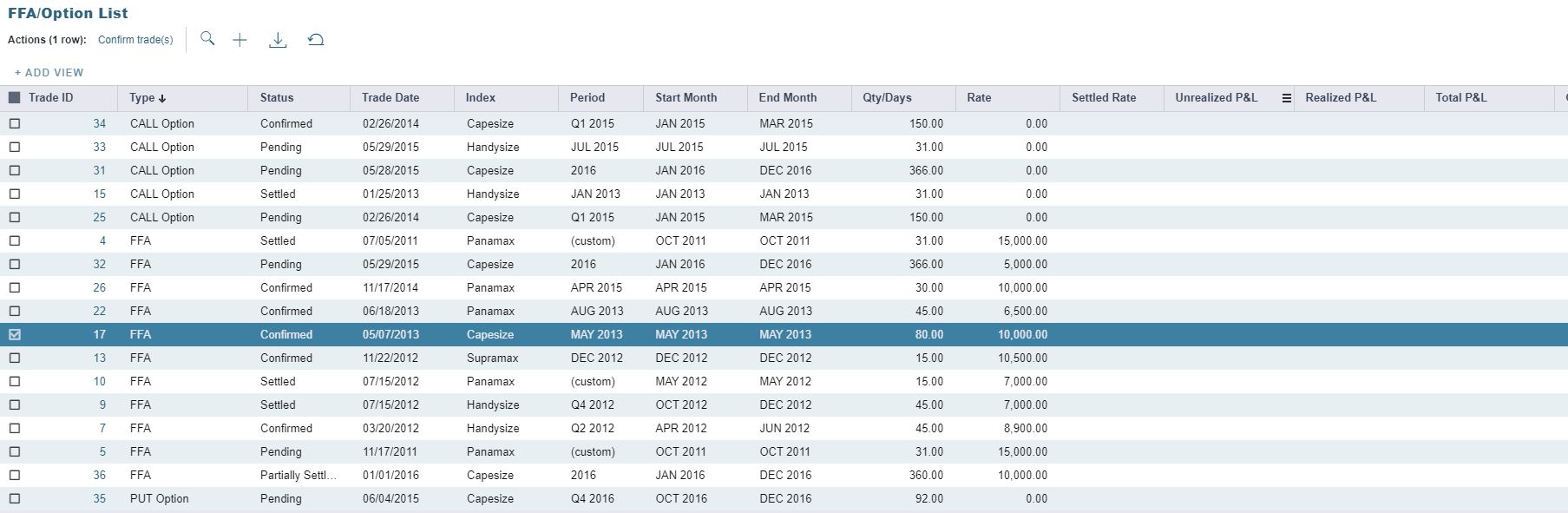1568x513 pixels.
Task: Click the download export icon
Action: 278,40
